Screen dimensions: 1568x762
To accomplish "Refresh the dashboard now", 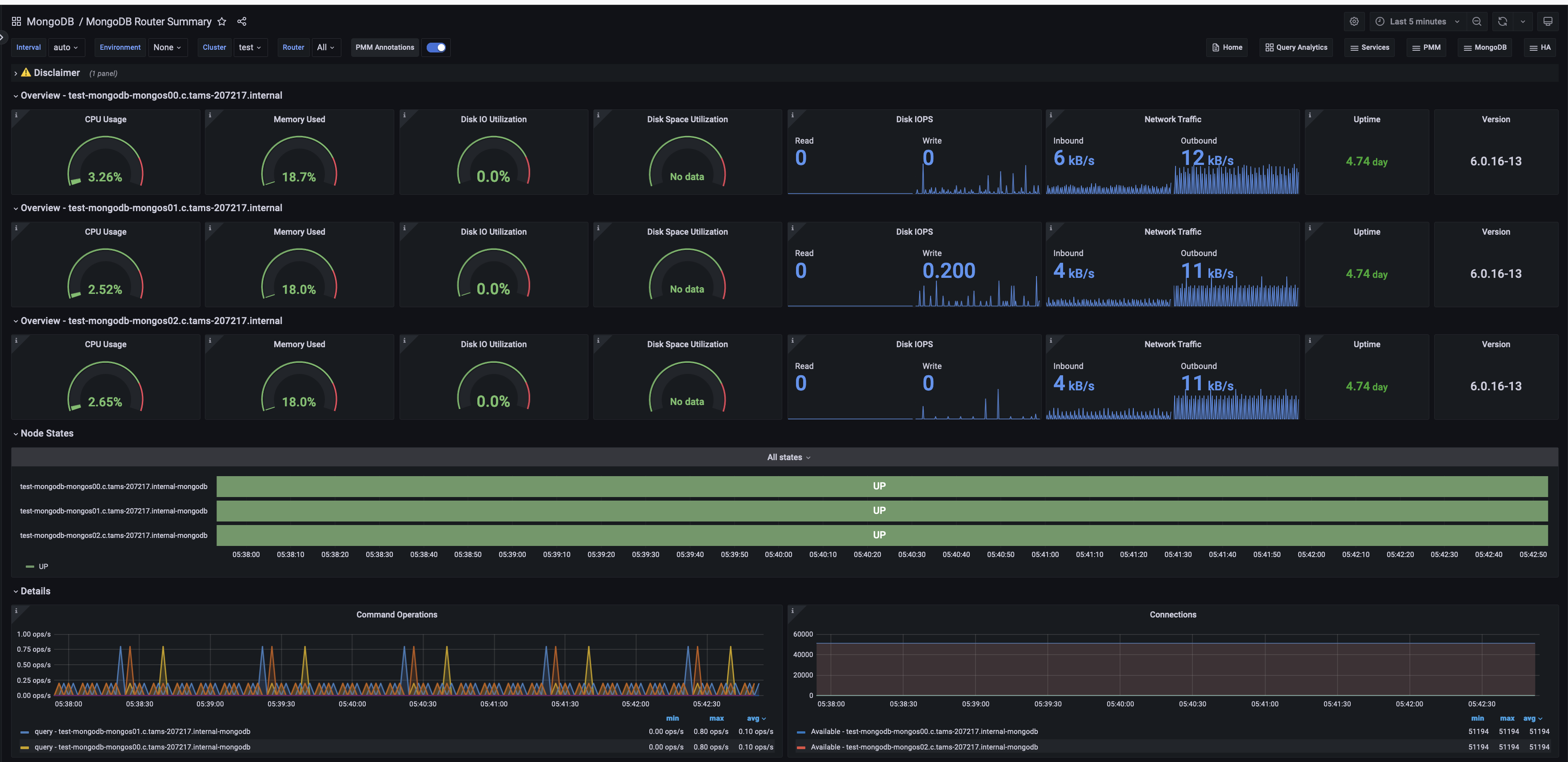I will [1502, 21].
